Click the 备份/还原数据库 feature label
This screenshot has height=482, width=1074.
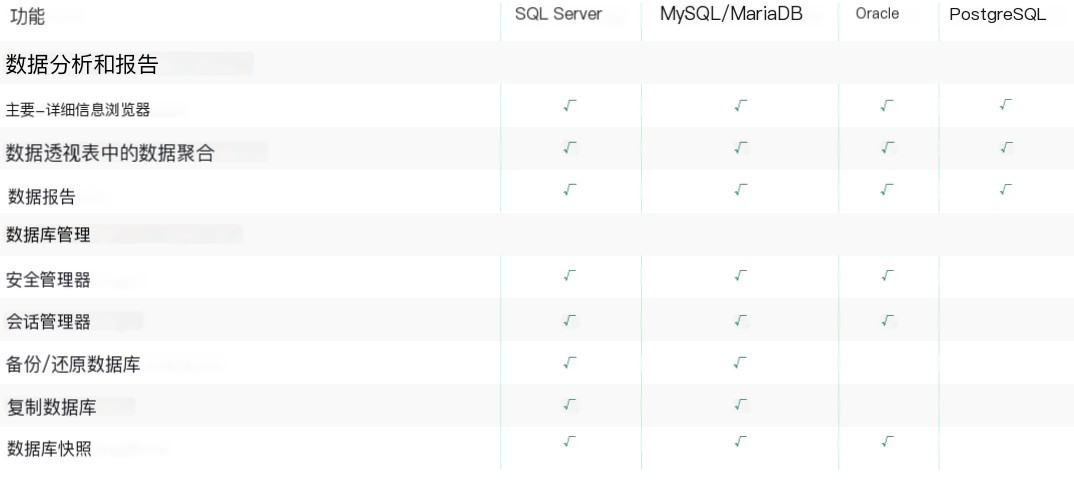point(73,364)
